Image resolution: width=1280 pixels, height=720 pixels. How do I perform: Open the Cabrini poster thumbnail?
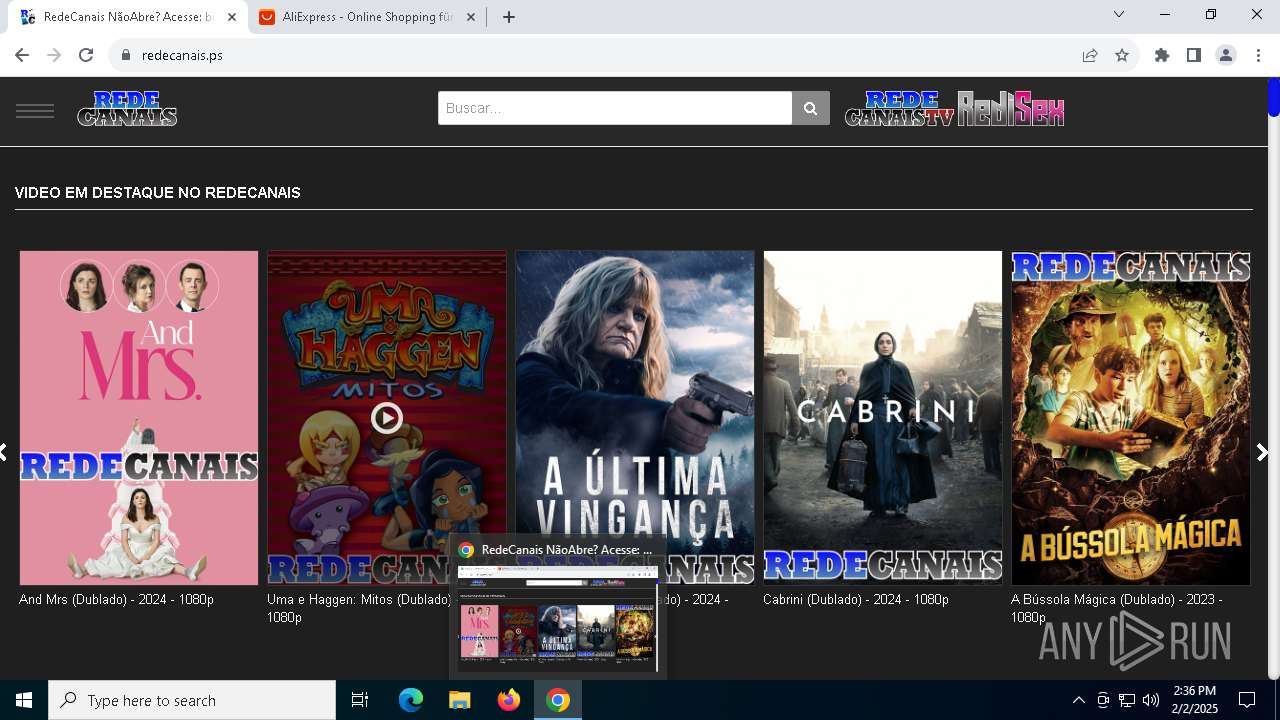click(x=883, y=418)
